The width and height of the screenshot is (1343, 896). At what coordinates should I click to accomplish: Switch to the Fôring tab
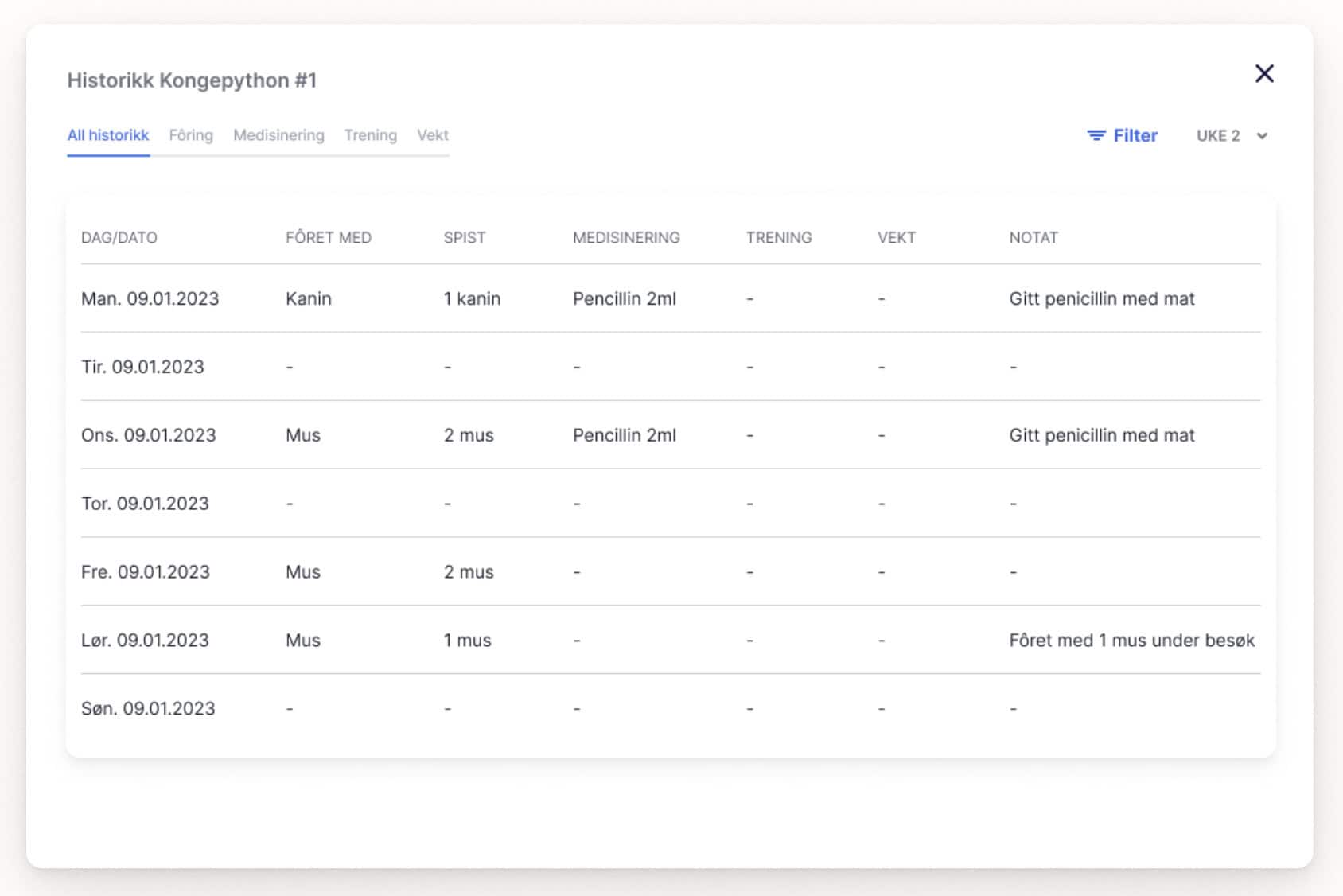[x=191, y=135]
